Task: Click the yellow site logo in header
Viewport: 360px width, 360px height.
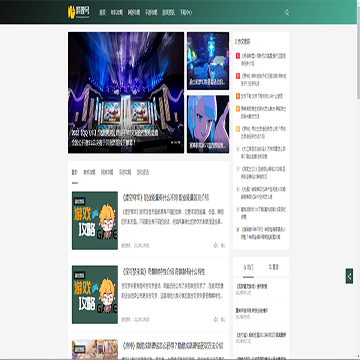Action: (x=79, y=12)
